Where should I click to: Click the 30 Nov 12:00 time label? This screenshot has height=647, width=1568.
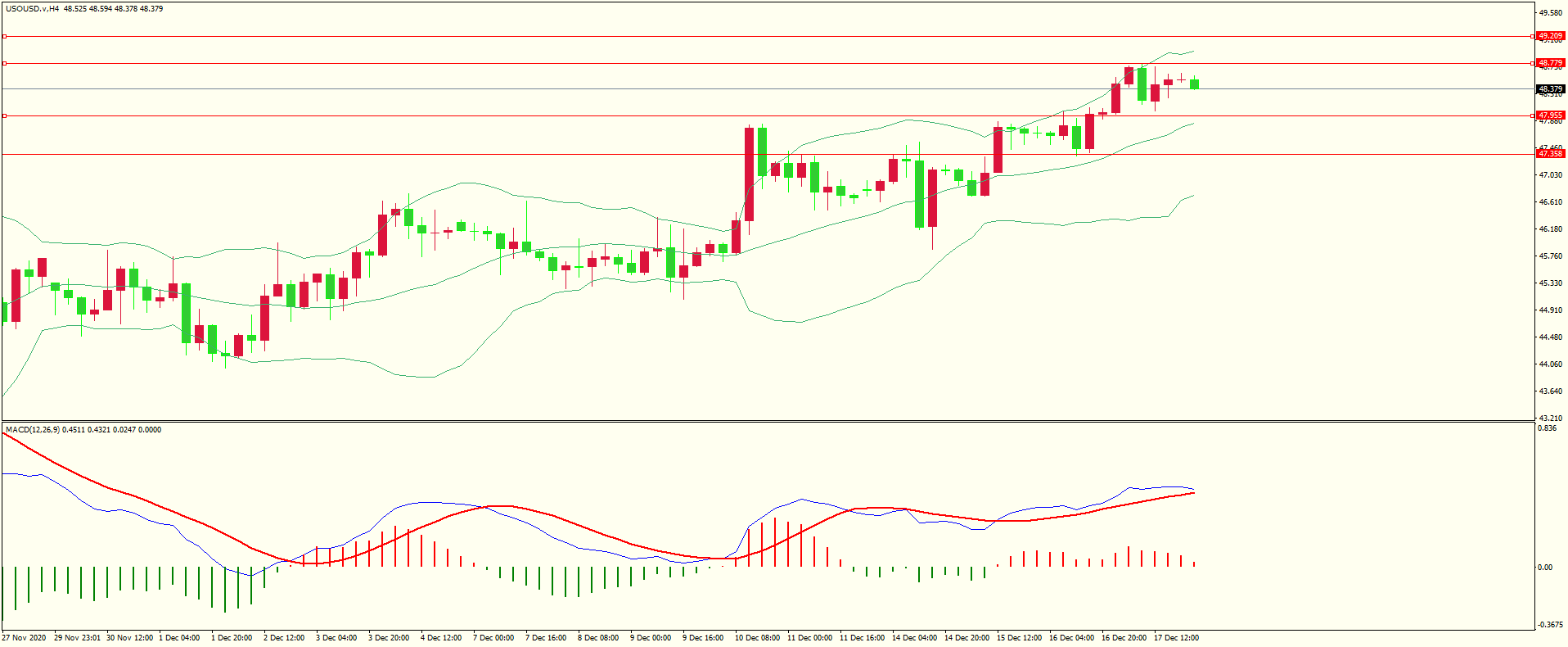(129, 638)
